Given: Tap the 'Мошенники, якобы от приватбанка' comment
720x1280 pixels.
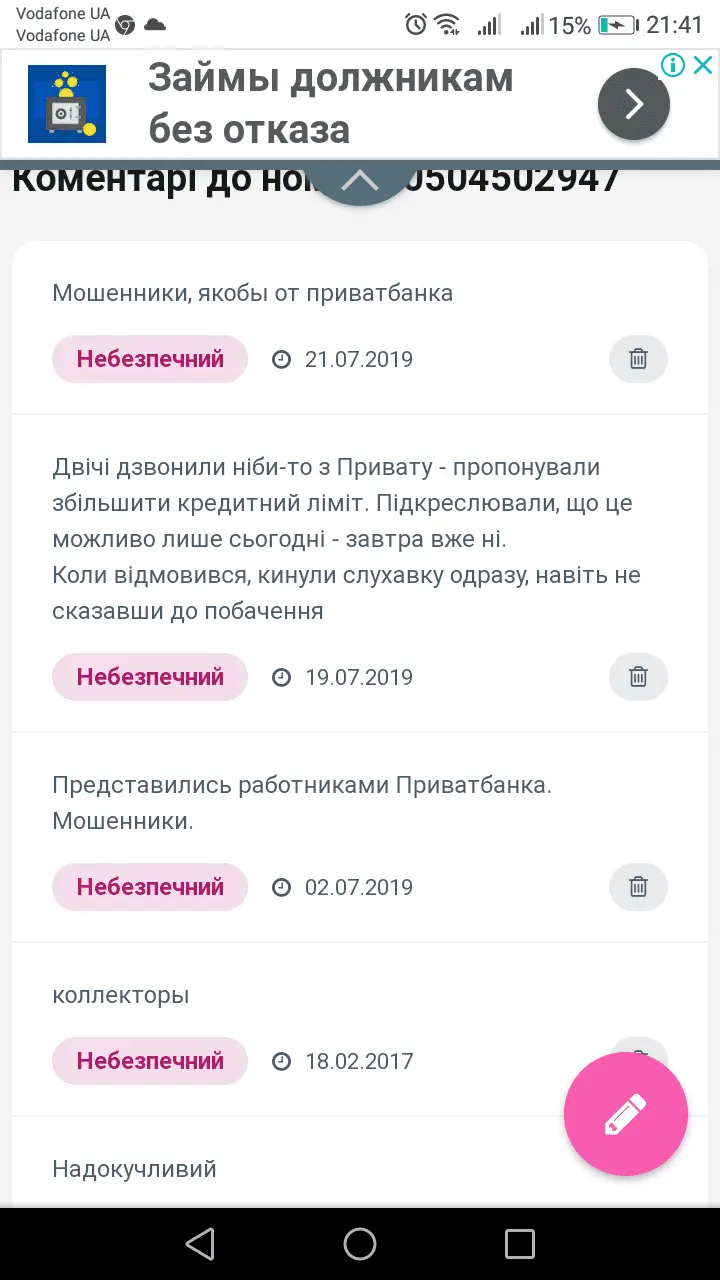Looking at the screenshot, I should [x=253, y=293].
